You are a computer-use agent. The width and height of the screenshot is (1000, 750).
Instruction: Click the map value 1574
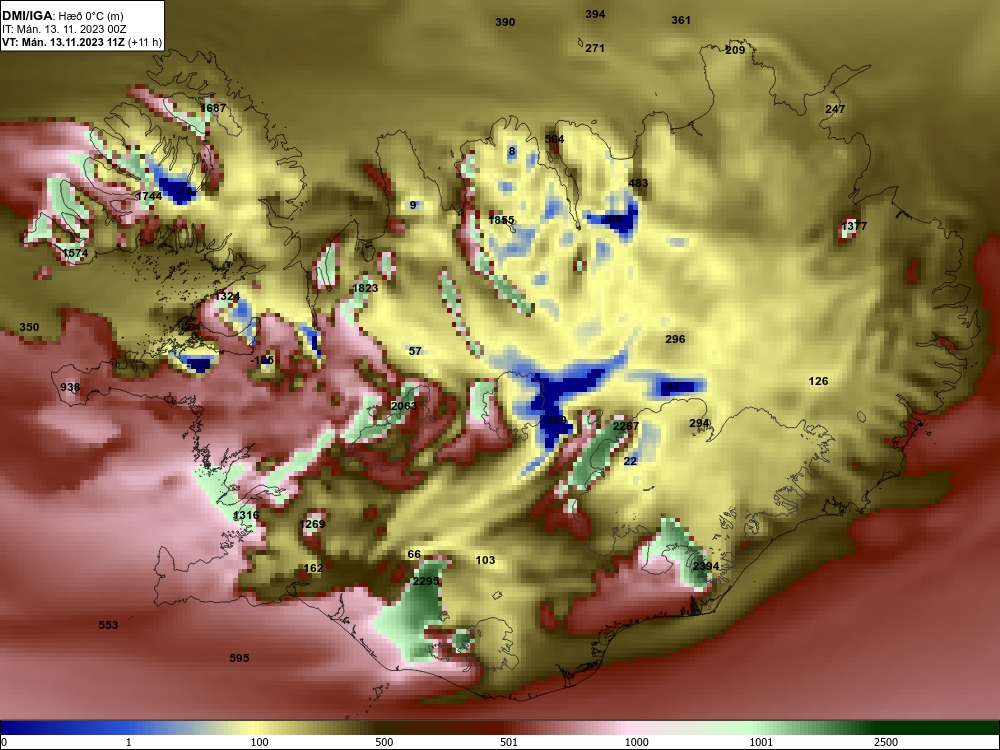[x=75, y=253]
